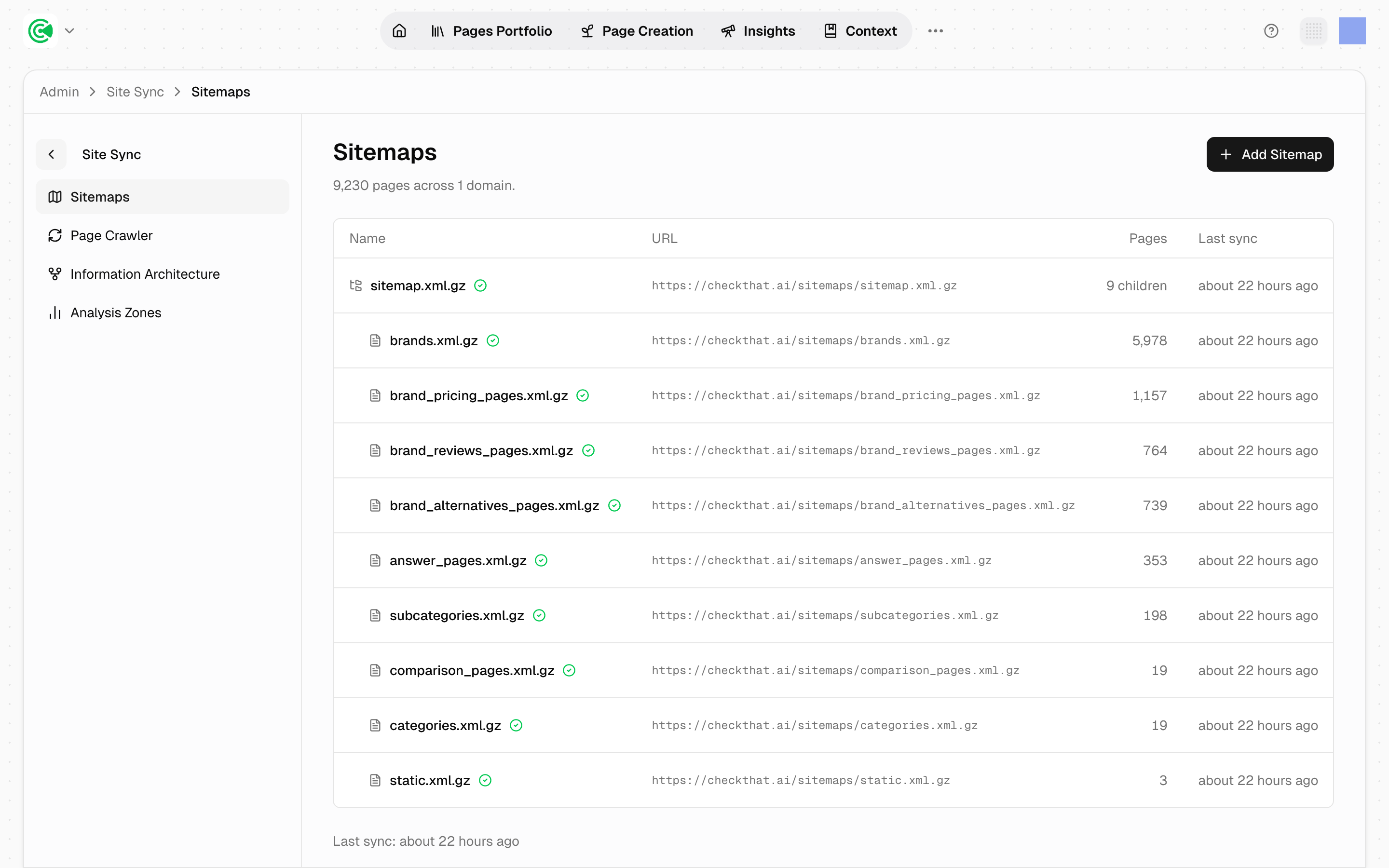Image resolution: width=1389 pixels, height=868 pixels.
Task: Open workspace switcher chevron beside logo
Action: point(69,31)
